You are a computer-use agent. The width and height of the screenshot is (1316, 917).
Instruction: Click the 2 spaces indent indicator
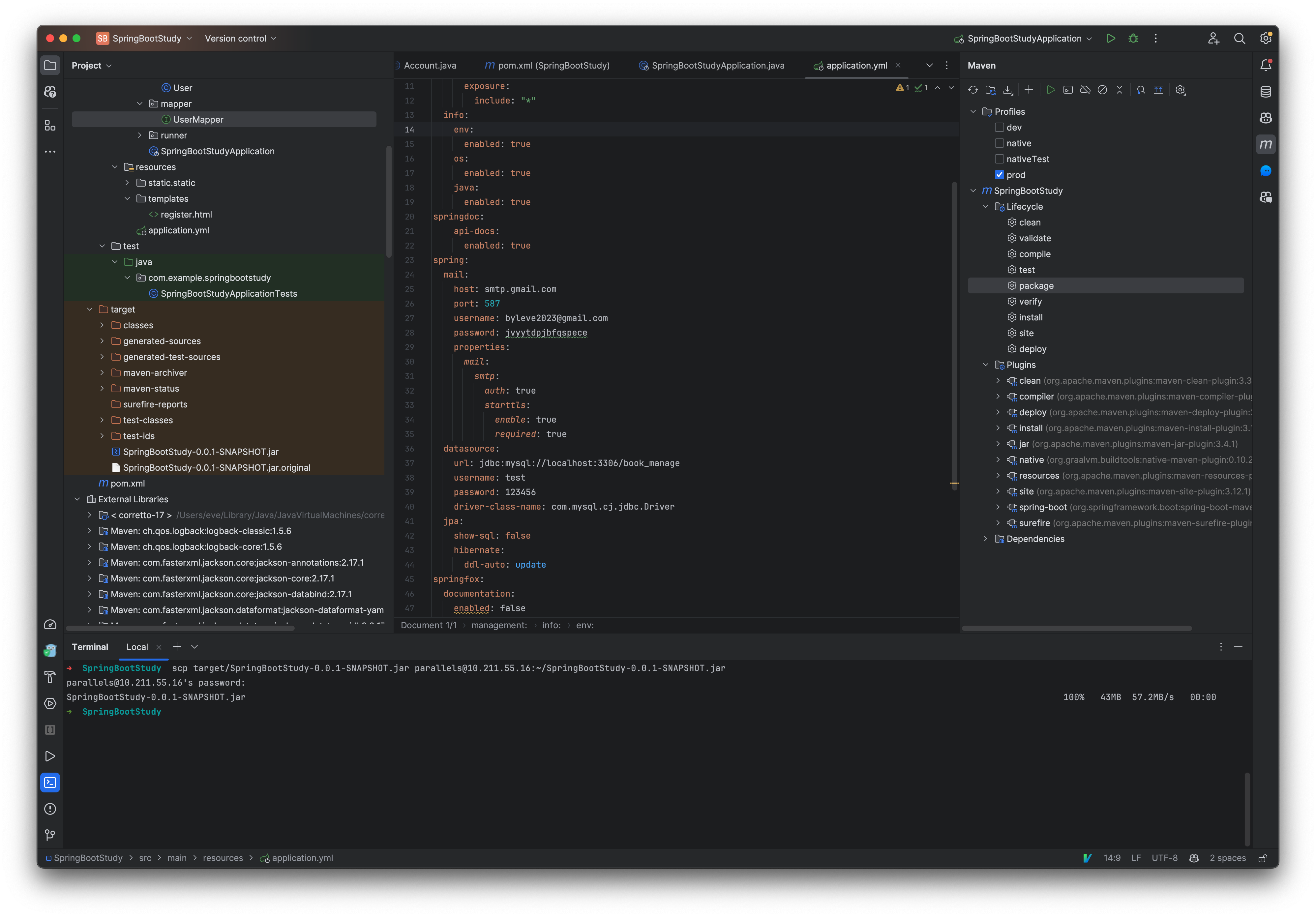tap(1227, 858)
